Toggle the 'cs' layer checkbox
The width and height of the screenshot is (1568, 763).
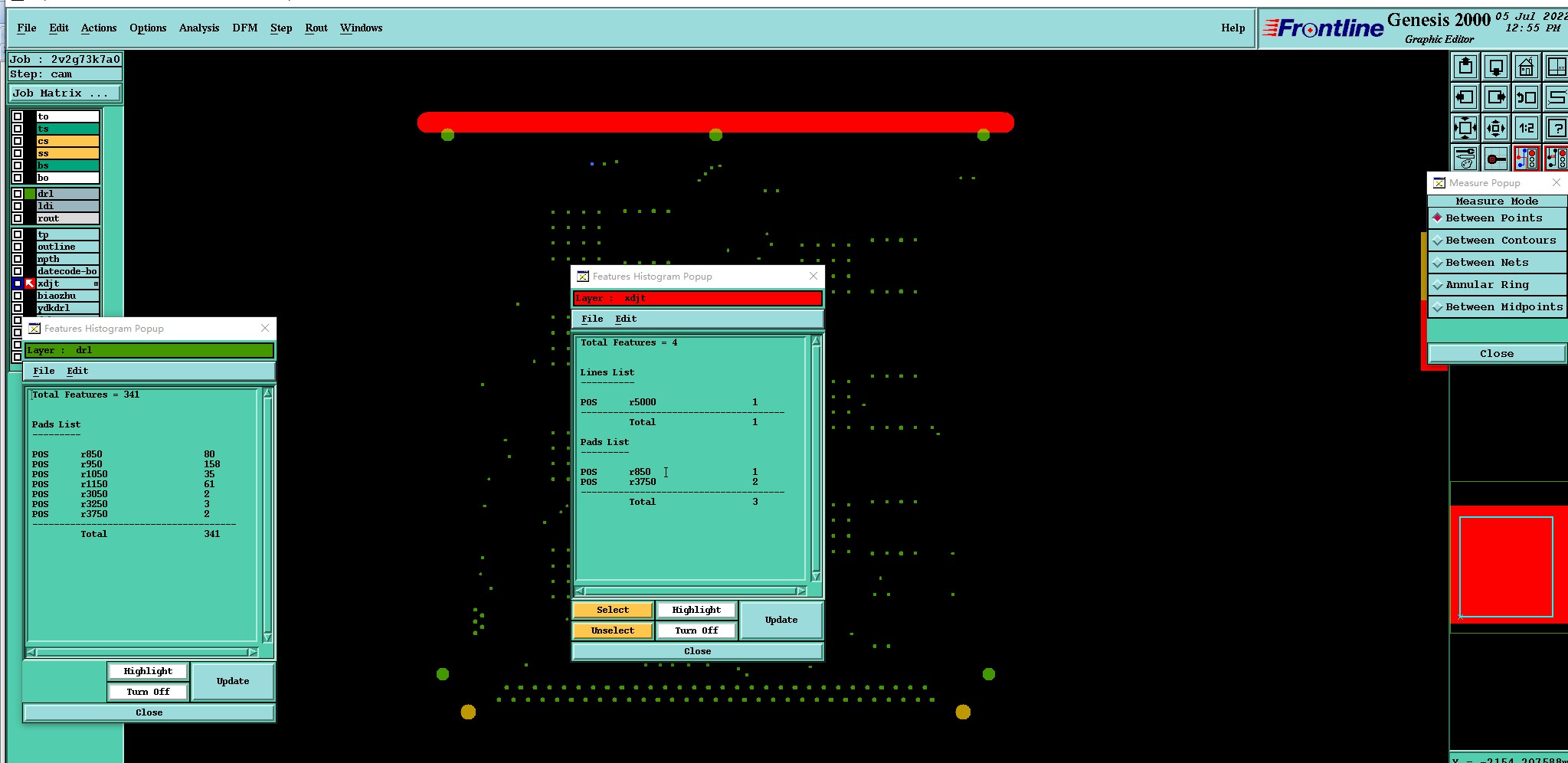[18, 141]
